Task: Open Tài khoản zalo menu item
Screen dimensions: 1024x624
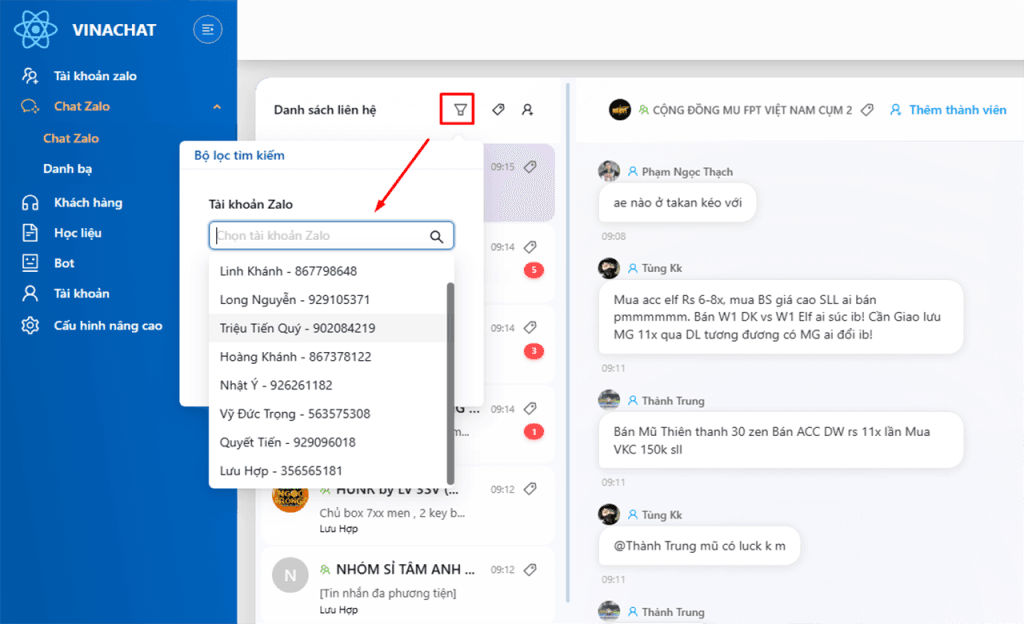Action: click(95, 76)
